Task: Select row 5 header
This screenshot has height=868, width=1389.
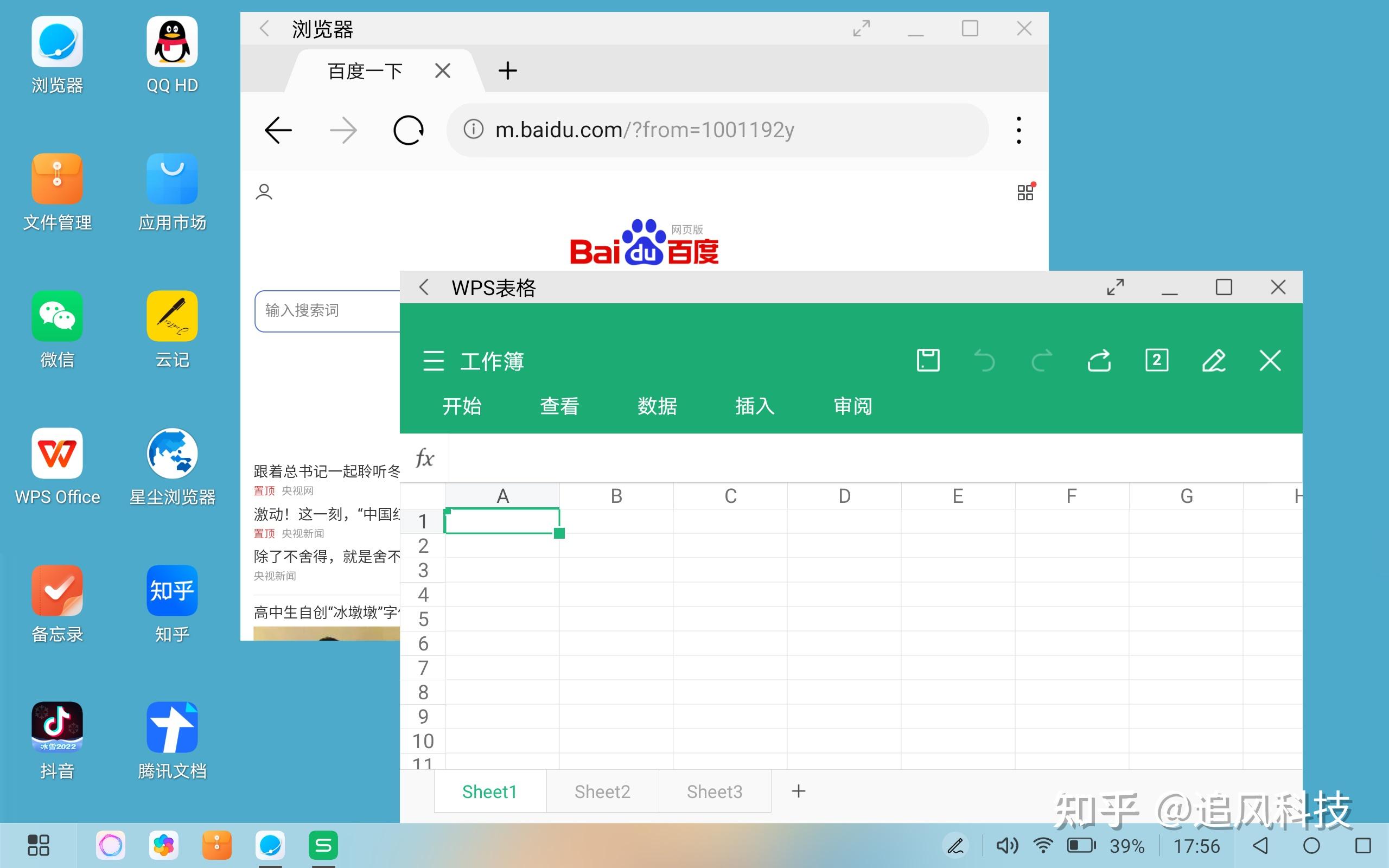Action: [x=423, y=619]
